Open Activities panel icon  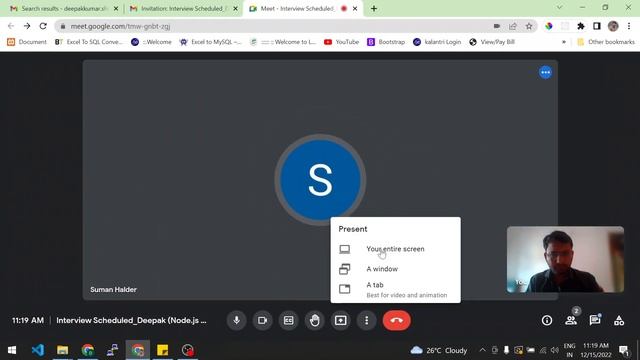[619, 320]
